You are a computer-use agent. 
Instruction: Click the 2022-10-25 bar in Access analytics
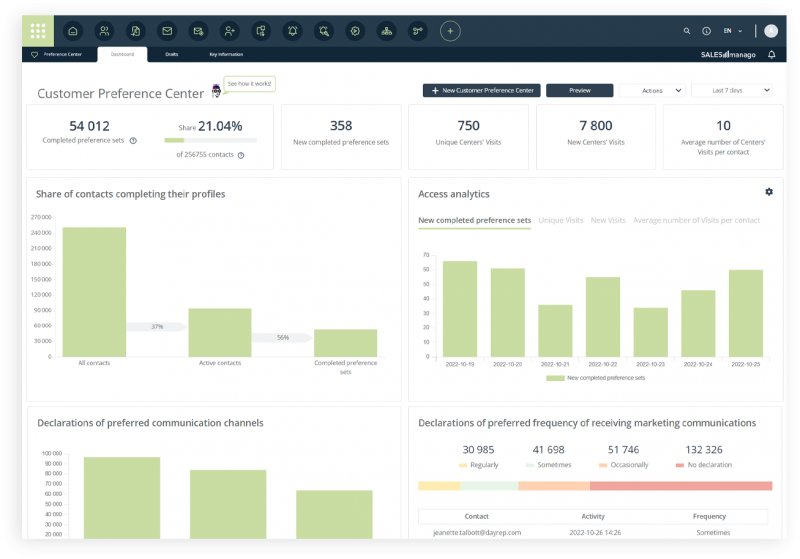click(x=746, y=313)
